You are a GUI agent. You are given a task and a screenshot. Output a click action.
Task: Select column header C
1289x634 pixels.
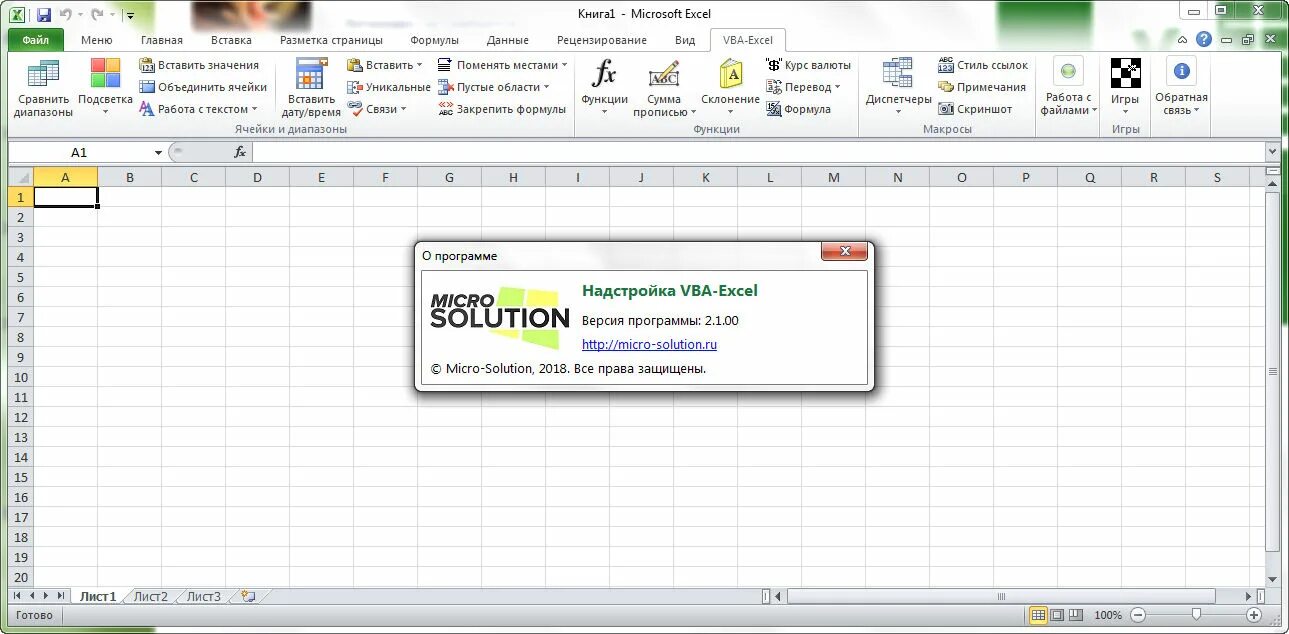pos(193,177)
